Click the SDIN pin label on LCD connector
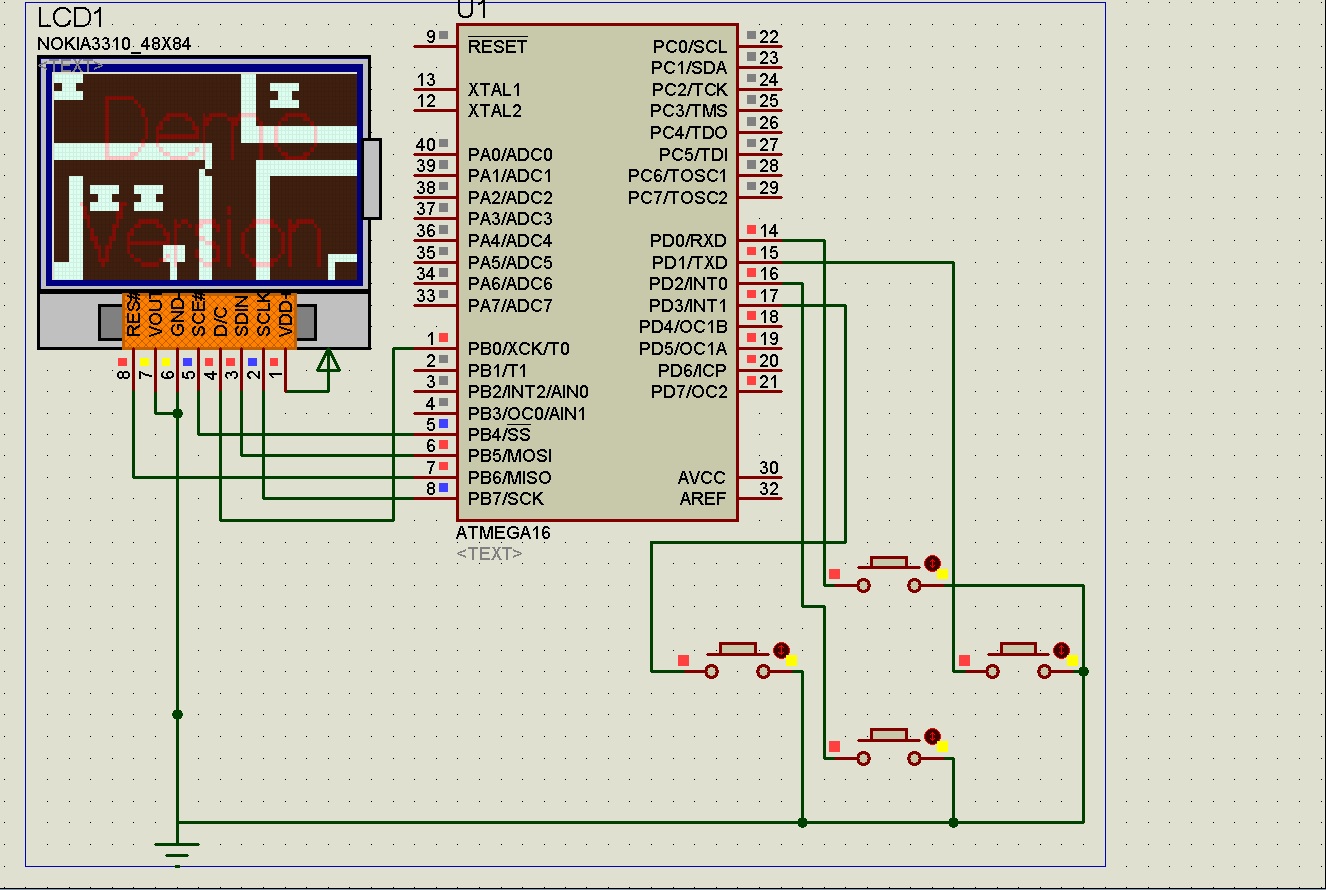This screenshot has width=1326, height=890. coord(241,317)
